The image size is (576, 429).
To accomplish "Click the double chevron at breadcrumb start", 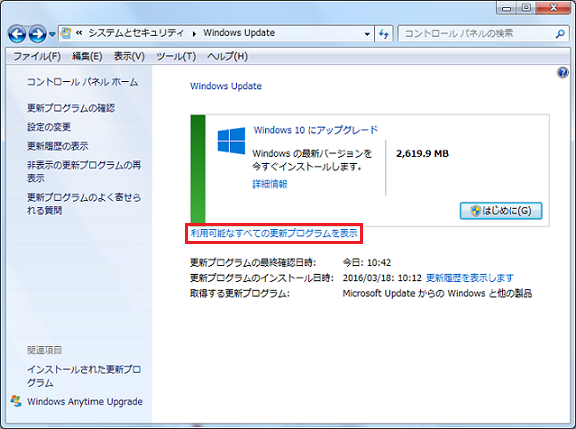I will coord(79,33).
